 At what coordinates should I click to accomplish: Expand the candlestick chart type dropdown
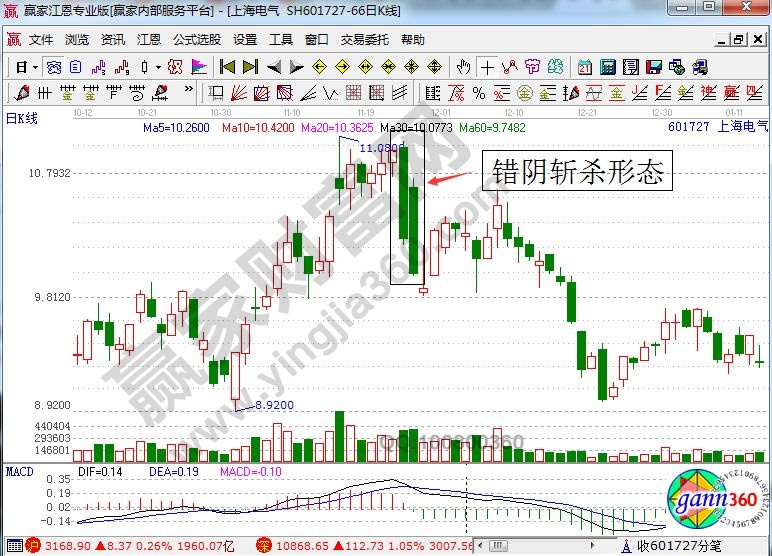pyautogui.click(x=158, y=67)
